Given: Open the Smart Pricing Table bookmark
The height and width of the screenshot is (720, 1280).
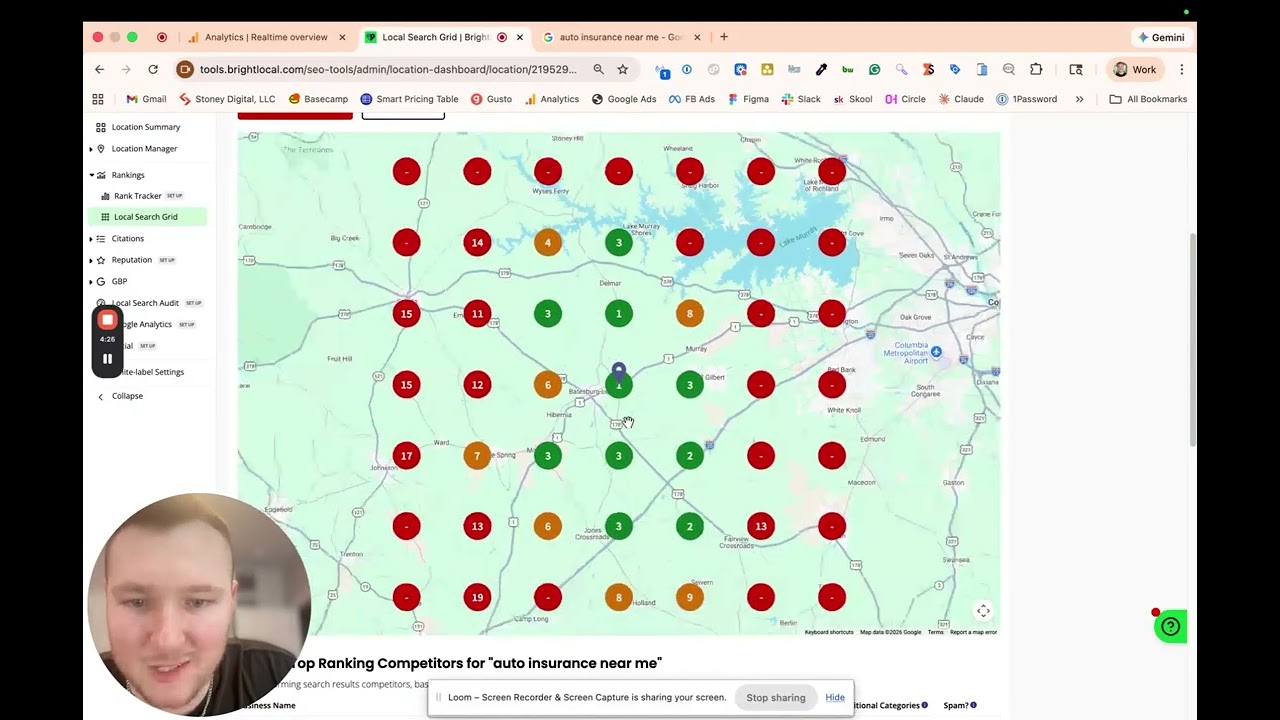Looking at the screenshot, I should [409, 99].
